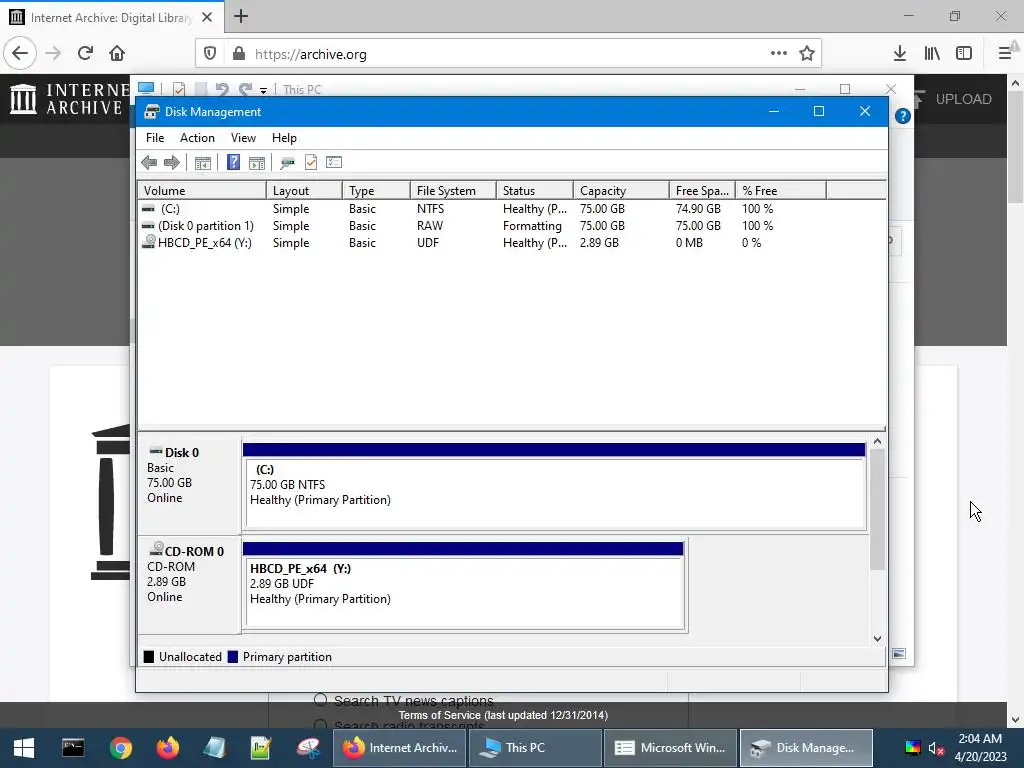Click the archive.org address bar
This screenshot has width=1024, height=768.
tap(509, 54)
